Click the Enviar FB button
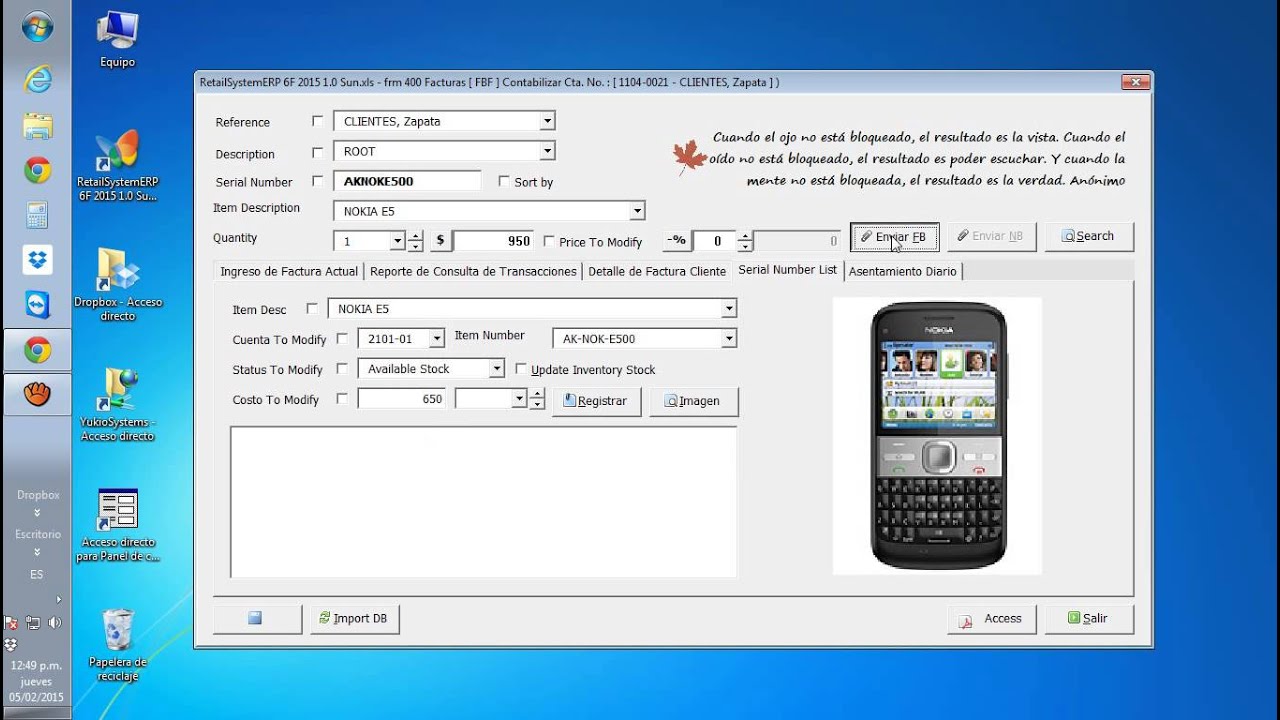The height and width of the screenshot is (720, 1280). pos(895,237)
